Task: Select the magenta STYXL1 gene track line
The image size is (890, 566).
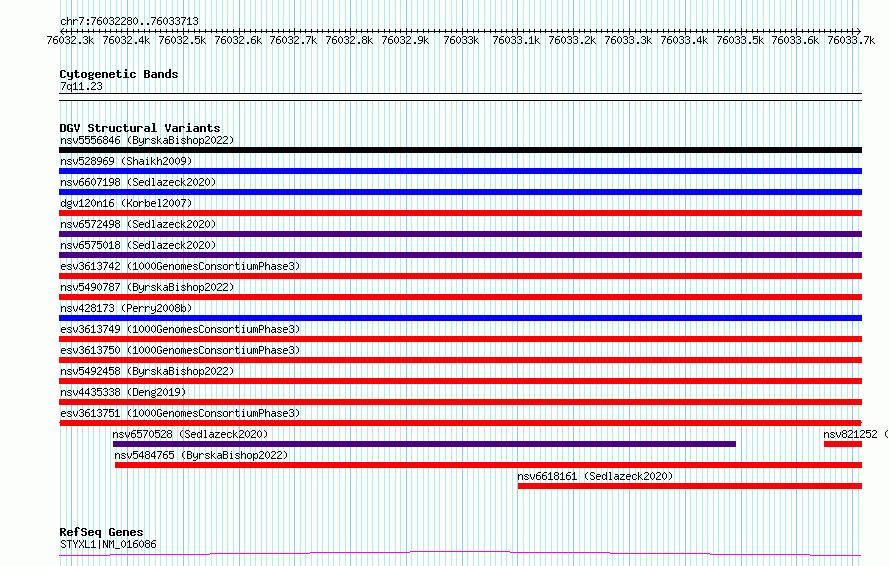Action: 460,554
